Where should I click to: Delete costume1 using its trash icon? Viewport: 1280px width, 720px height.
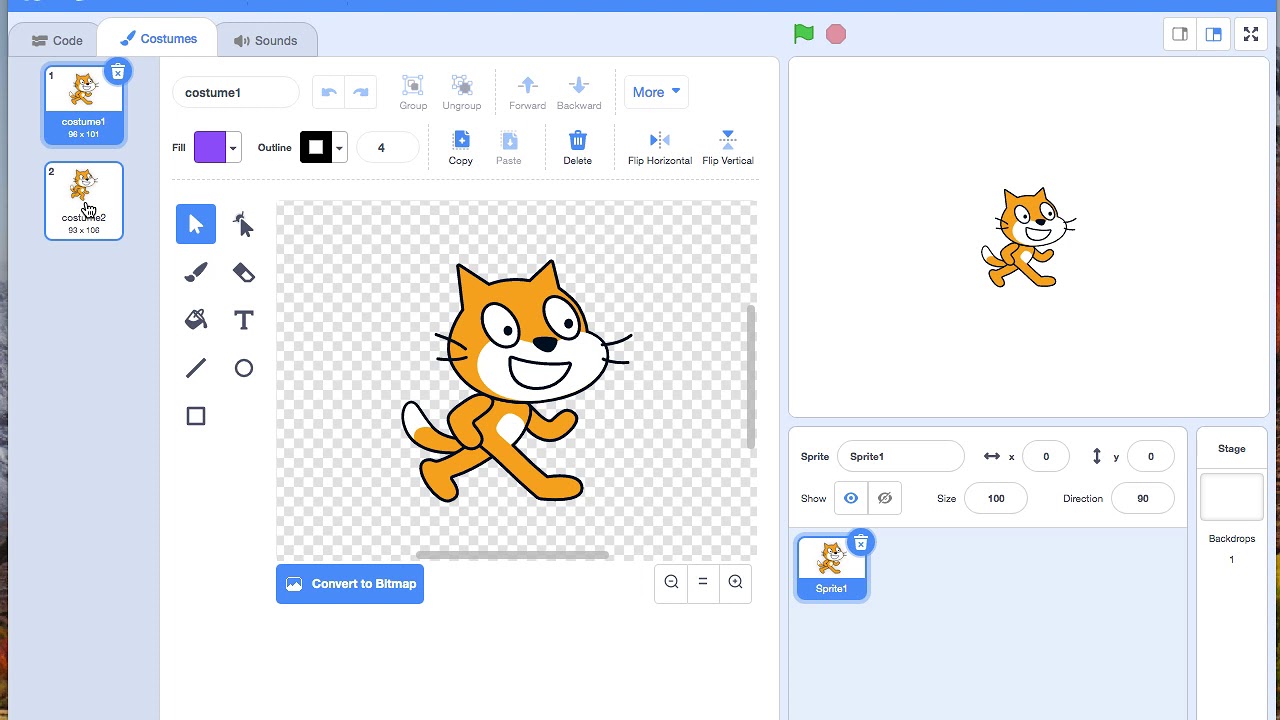coord(118,72)
